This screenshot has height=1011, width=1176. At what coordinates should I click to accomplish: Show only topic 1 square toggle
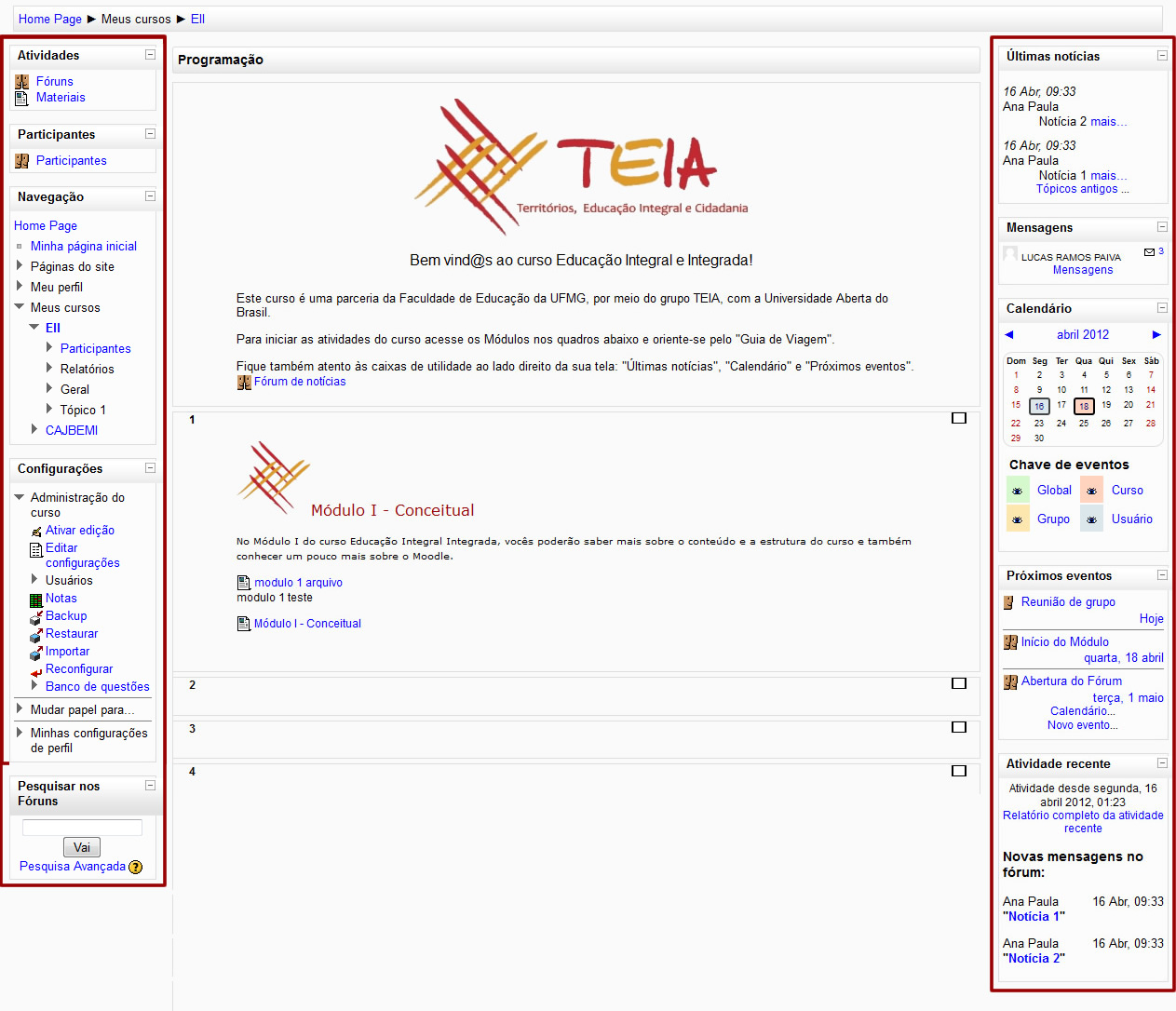pos(959,418)
